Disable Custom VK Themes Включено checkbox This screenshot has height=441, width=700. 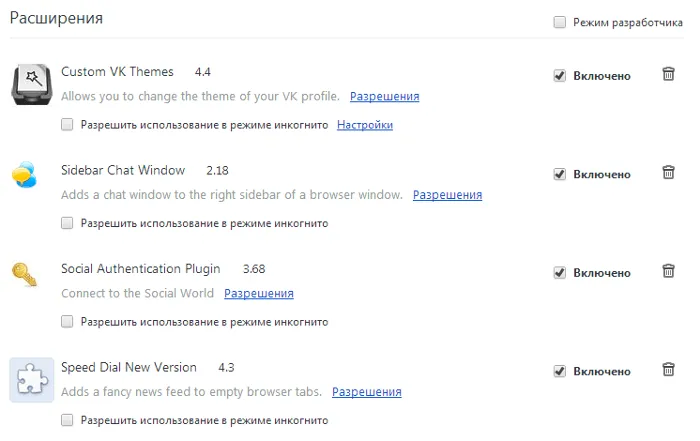559,75
